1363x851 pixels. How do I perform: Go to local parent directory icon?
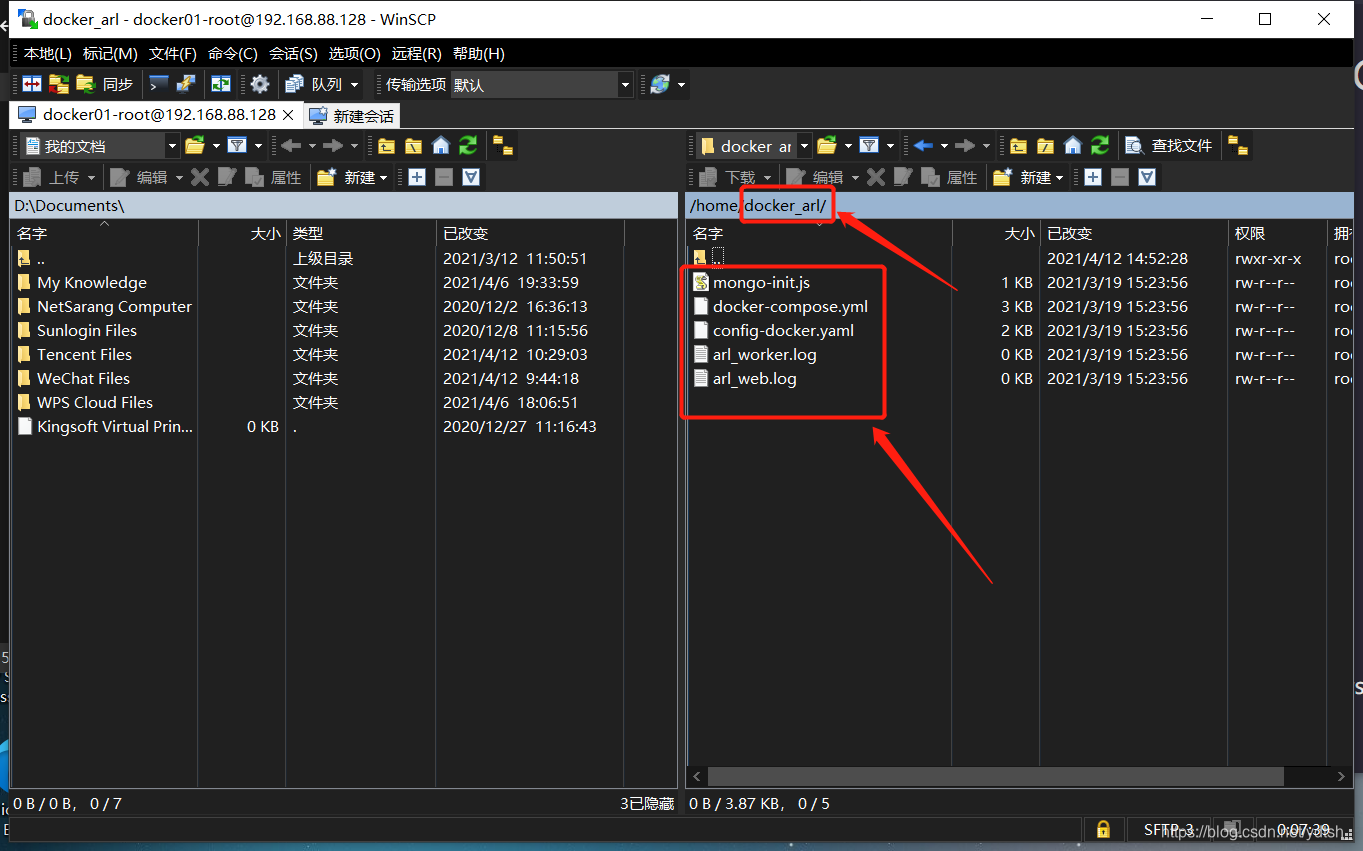(x=386, y=146)
